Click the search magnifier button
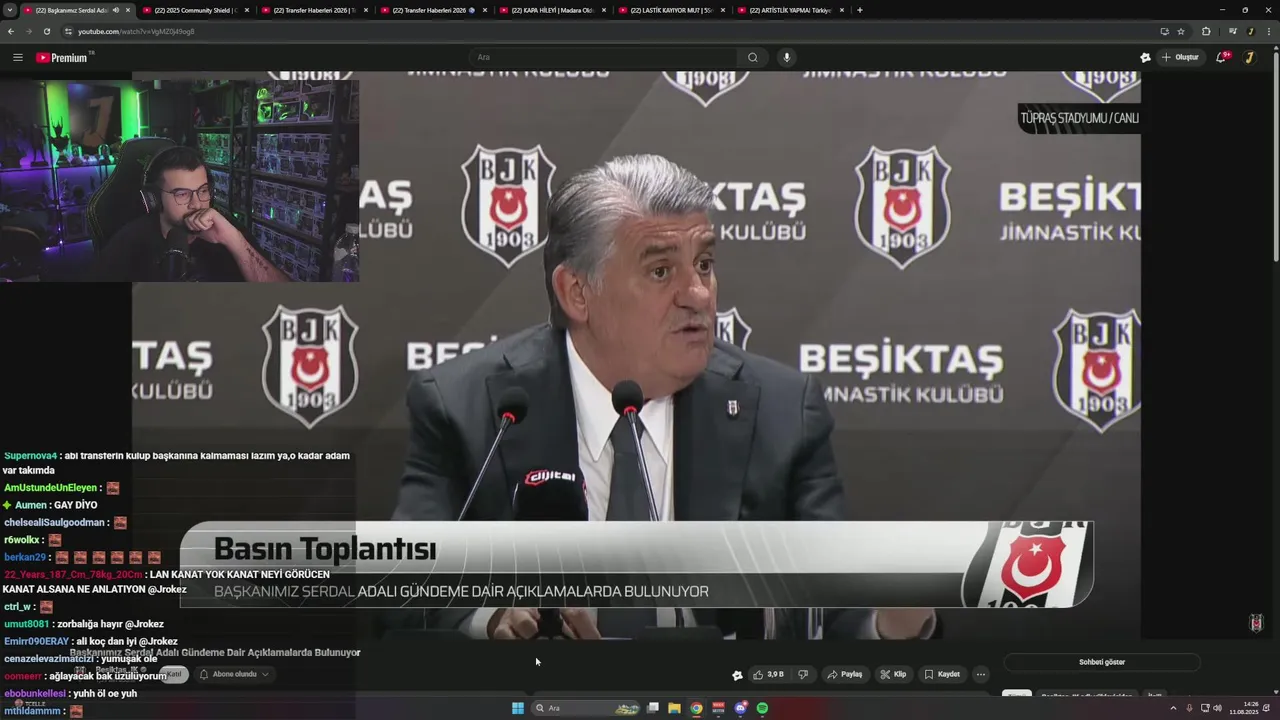 [753, 57]
